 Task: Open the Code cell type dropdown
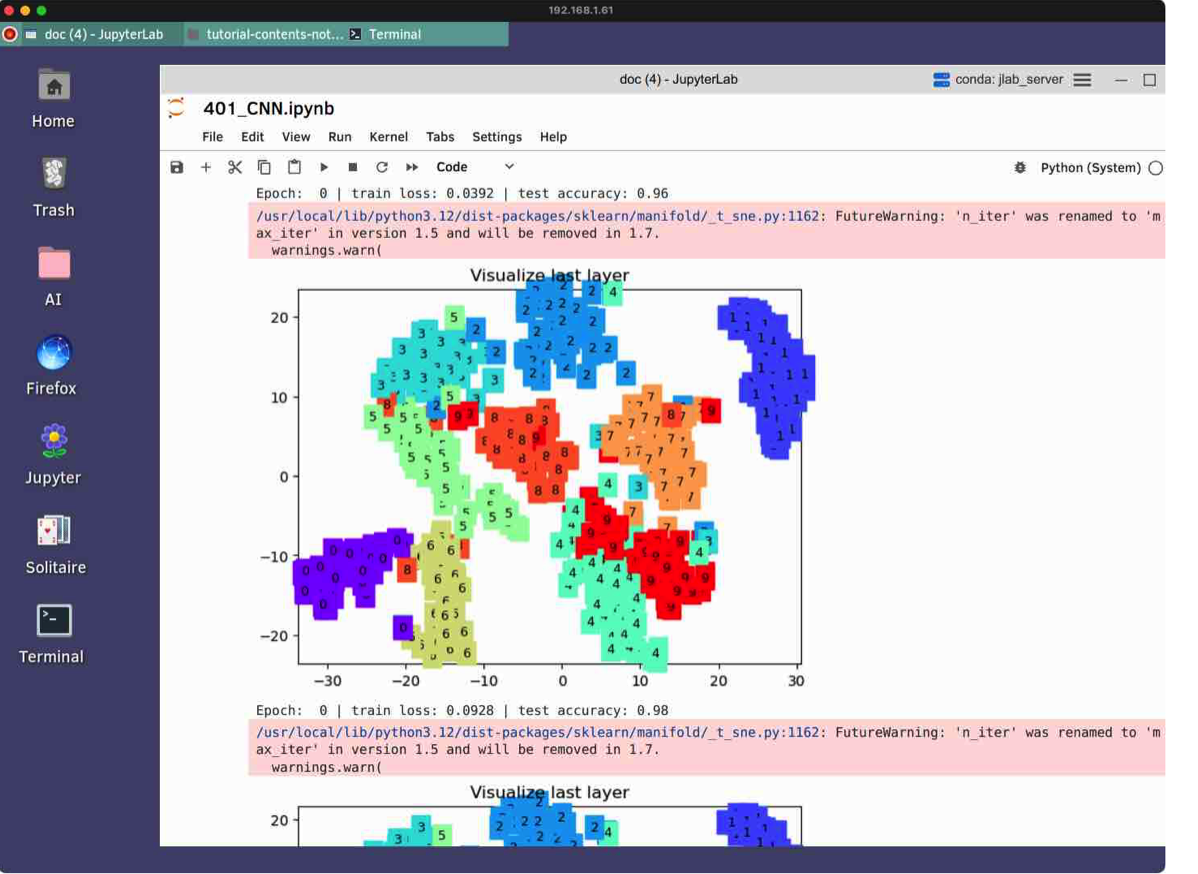[x=475, y=167]
